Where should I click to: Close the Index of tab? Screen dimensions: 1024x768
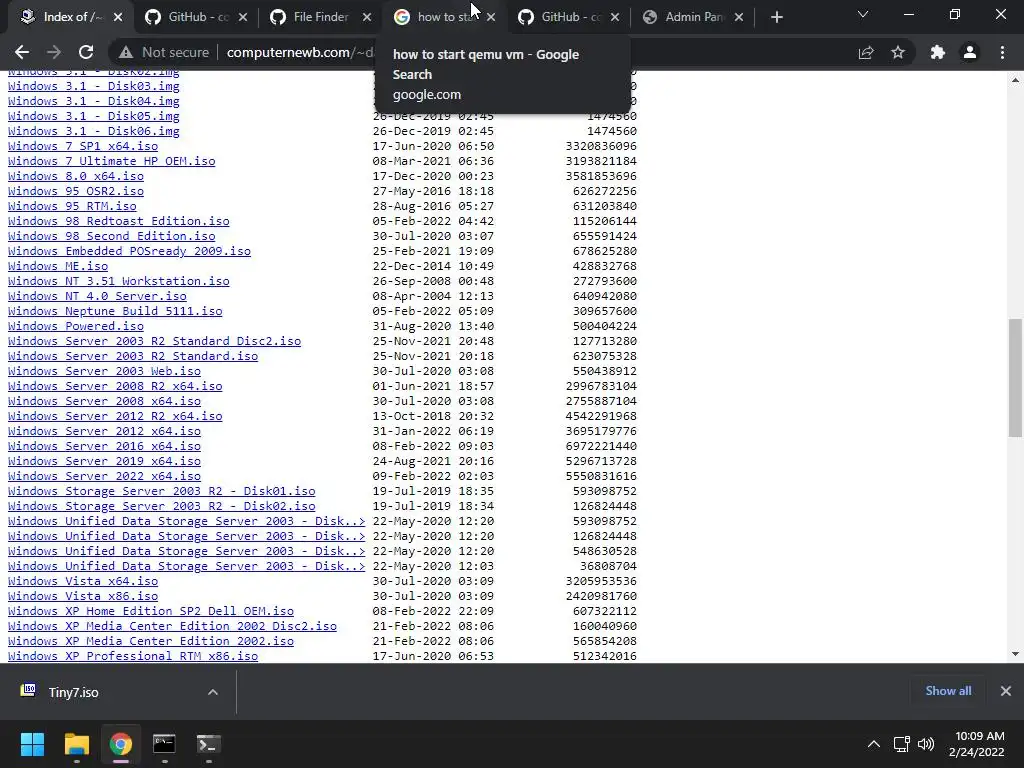tap(118, 17)
